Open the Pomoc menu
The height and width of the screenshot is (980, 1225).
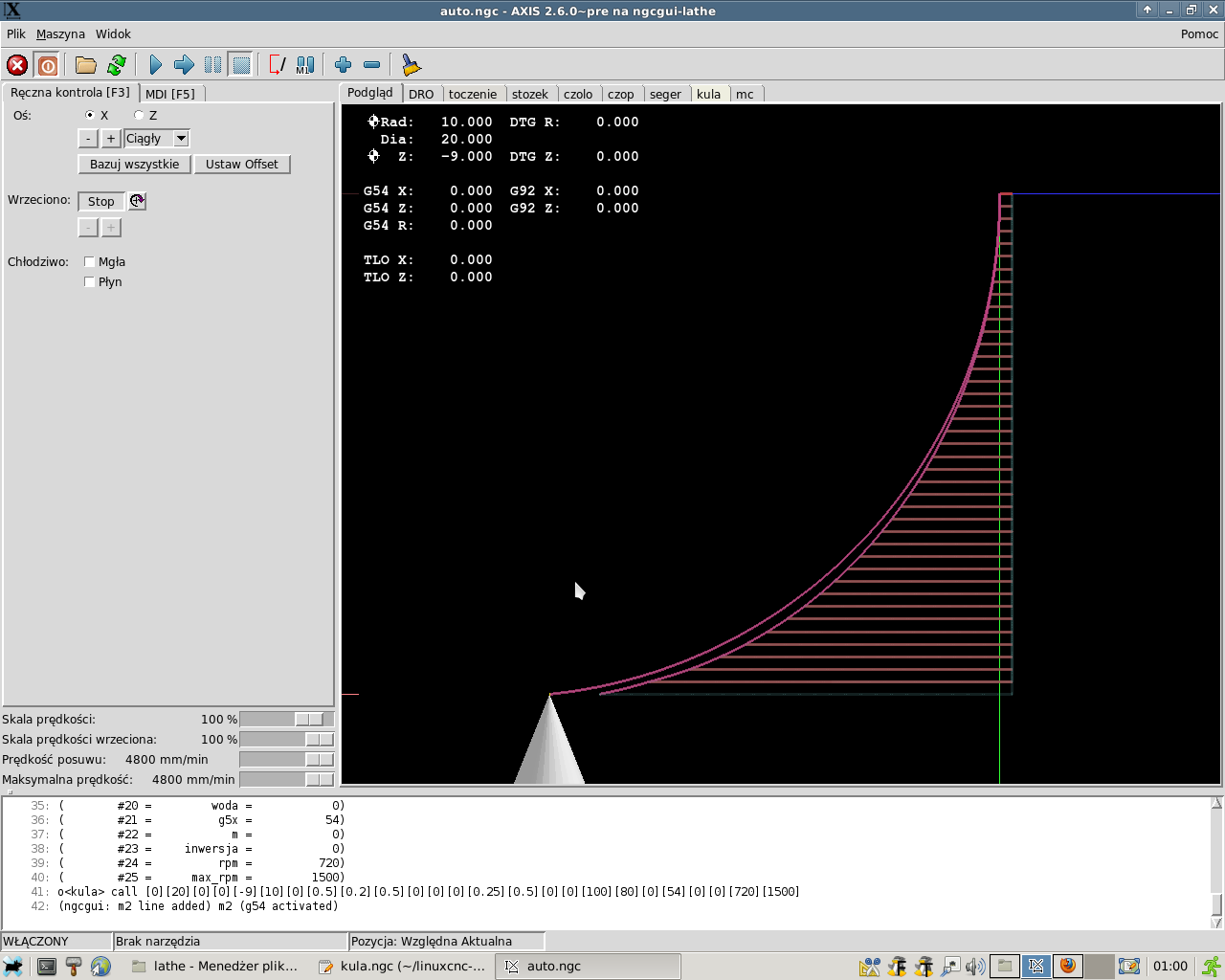pyautogui.click(x=1199, y=33)
